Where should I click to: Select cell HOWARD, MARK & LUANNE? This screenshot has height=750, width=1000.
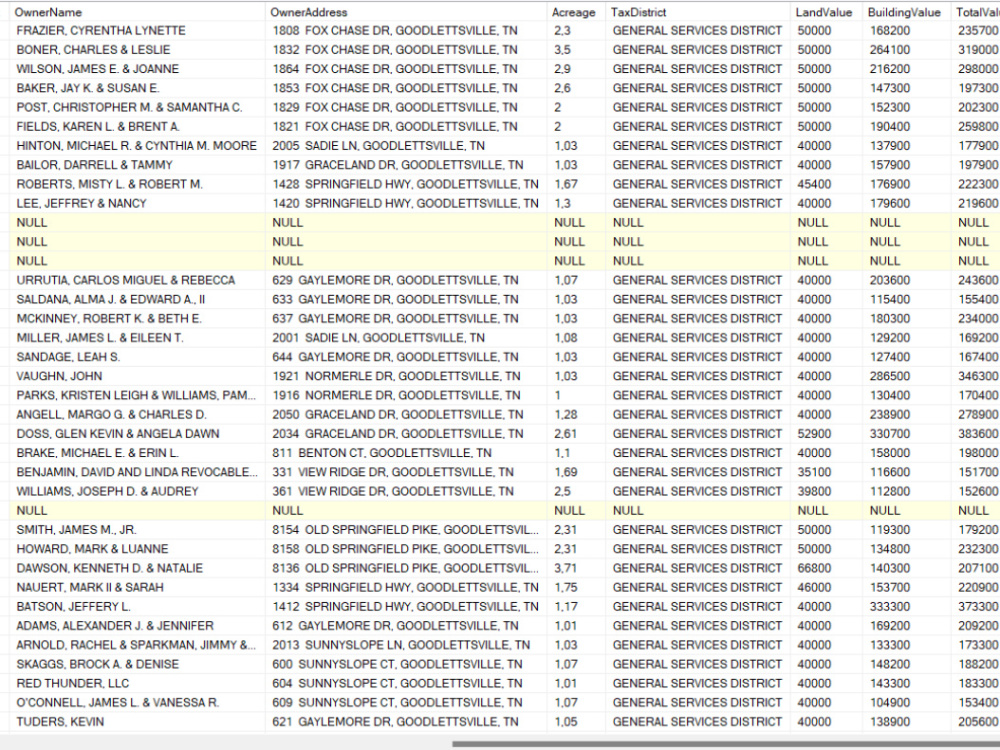tap(137, 549)
